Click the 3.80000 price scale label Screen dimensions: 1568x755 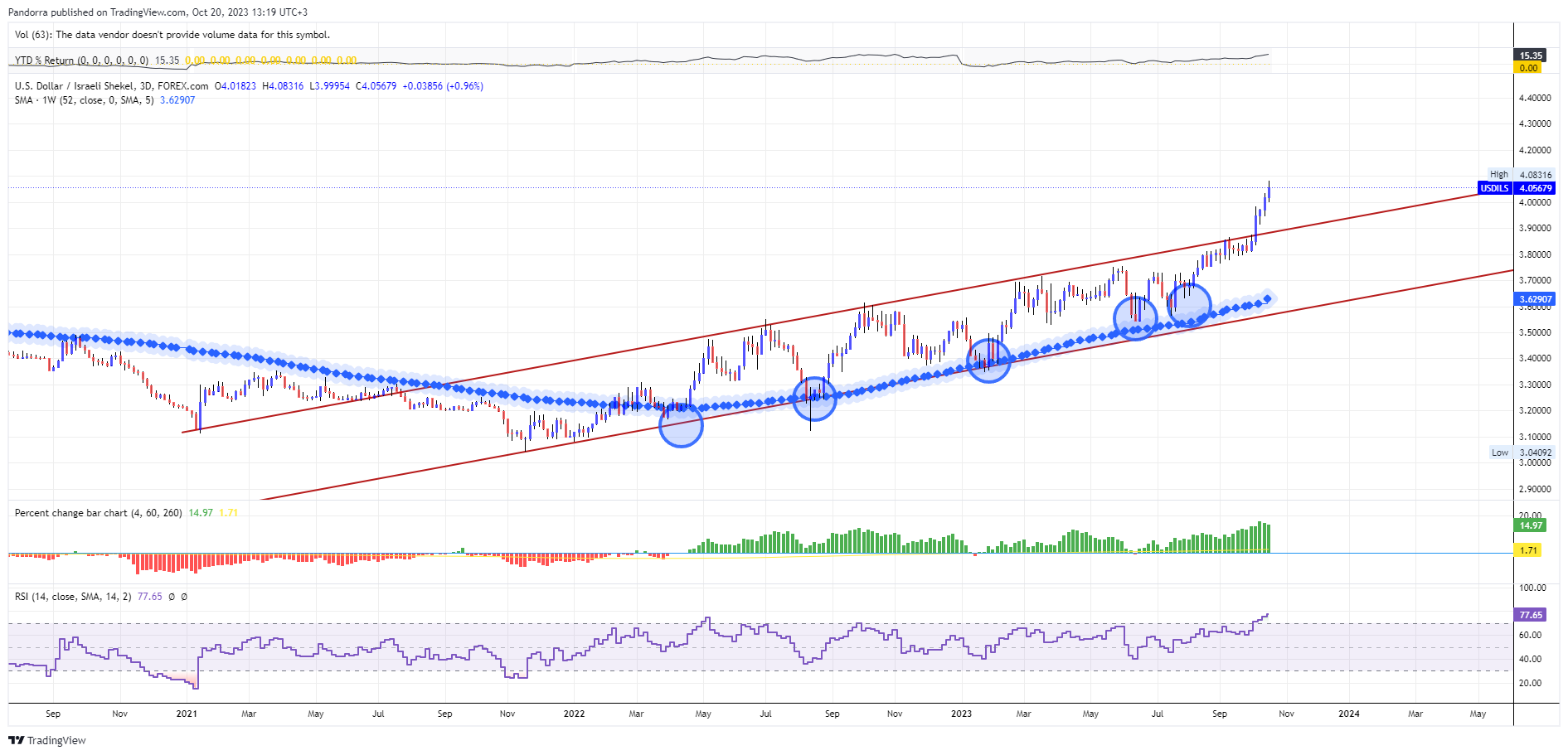(1535, 254)
